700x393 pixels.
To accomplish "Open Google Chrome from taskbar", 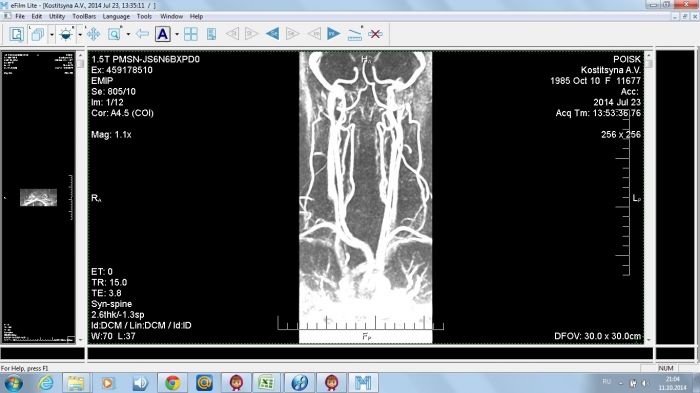I will (172, 383).
